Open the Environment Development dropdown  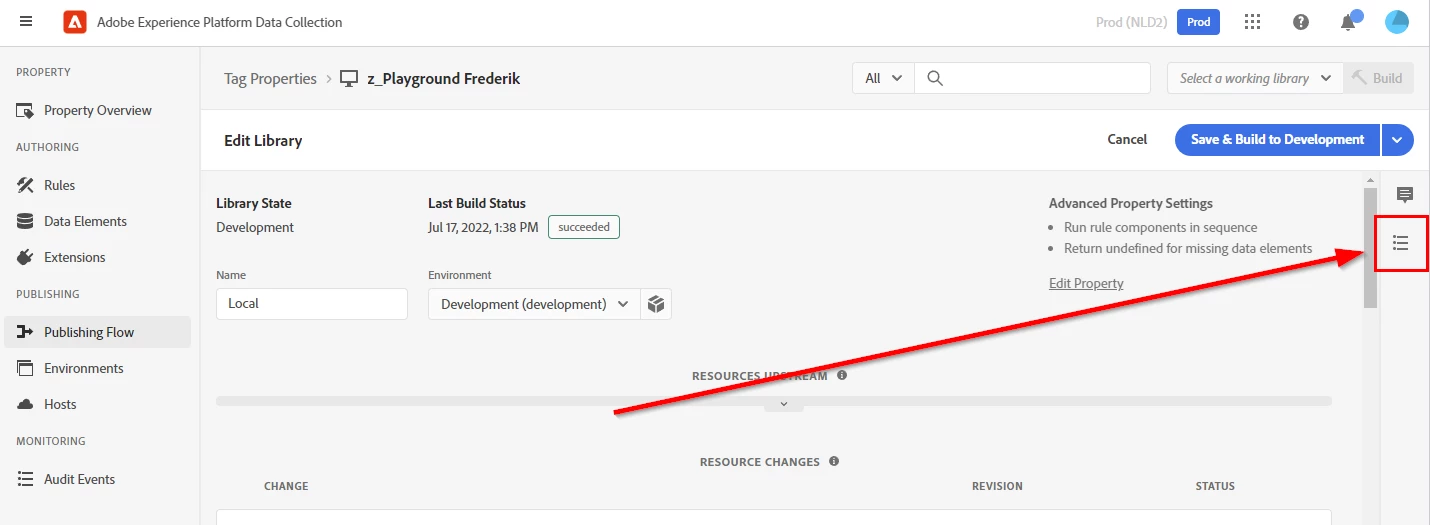click(x=535, y=304)
